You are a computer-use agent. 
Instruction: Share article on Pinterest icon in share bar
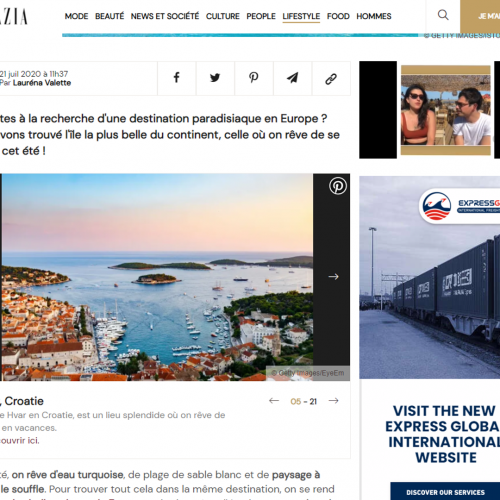point(254,78)
